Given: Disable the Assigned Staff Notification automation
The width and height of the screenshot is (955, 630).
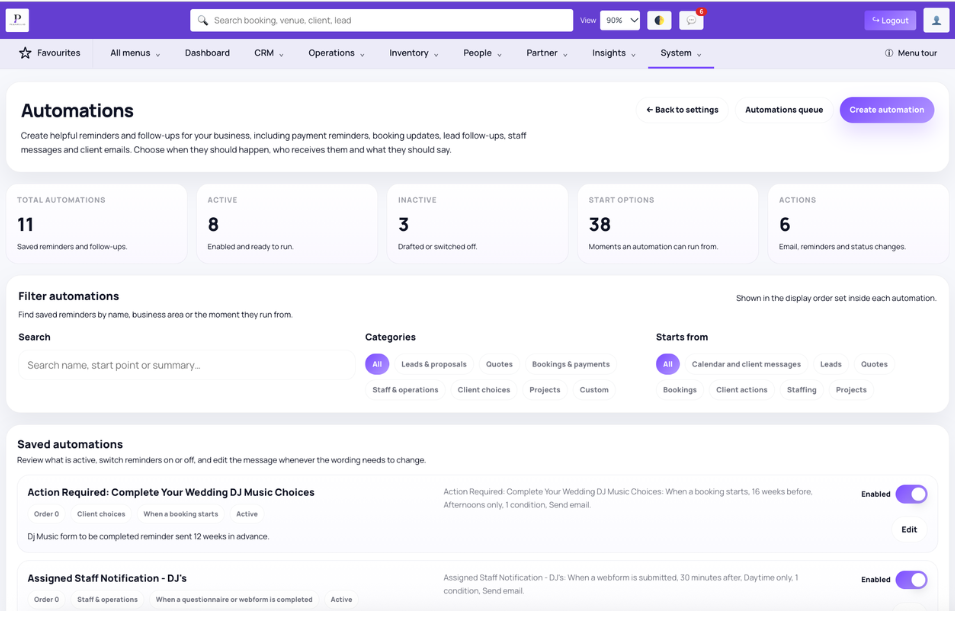Looking at the screenshot, I should pyautogui.click(x=911, y=579).
